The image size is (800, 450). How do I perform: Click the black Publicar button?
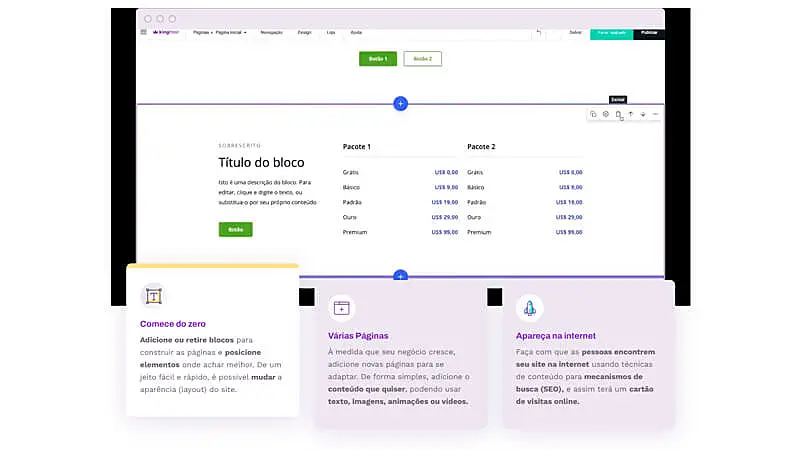pyautogui.click(x=649, y=34)
